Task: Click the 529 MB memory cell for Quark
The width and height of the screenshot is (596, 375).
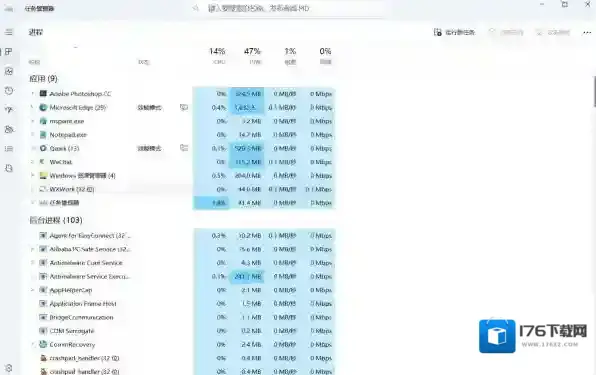Action: [x=247, y=148]
